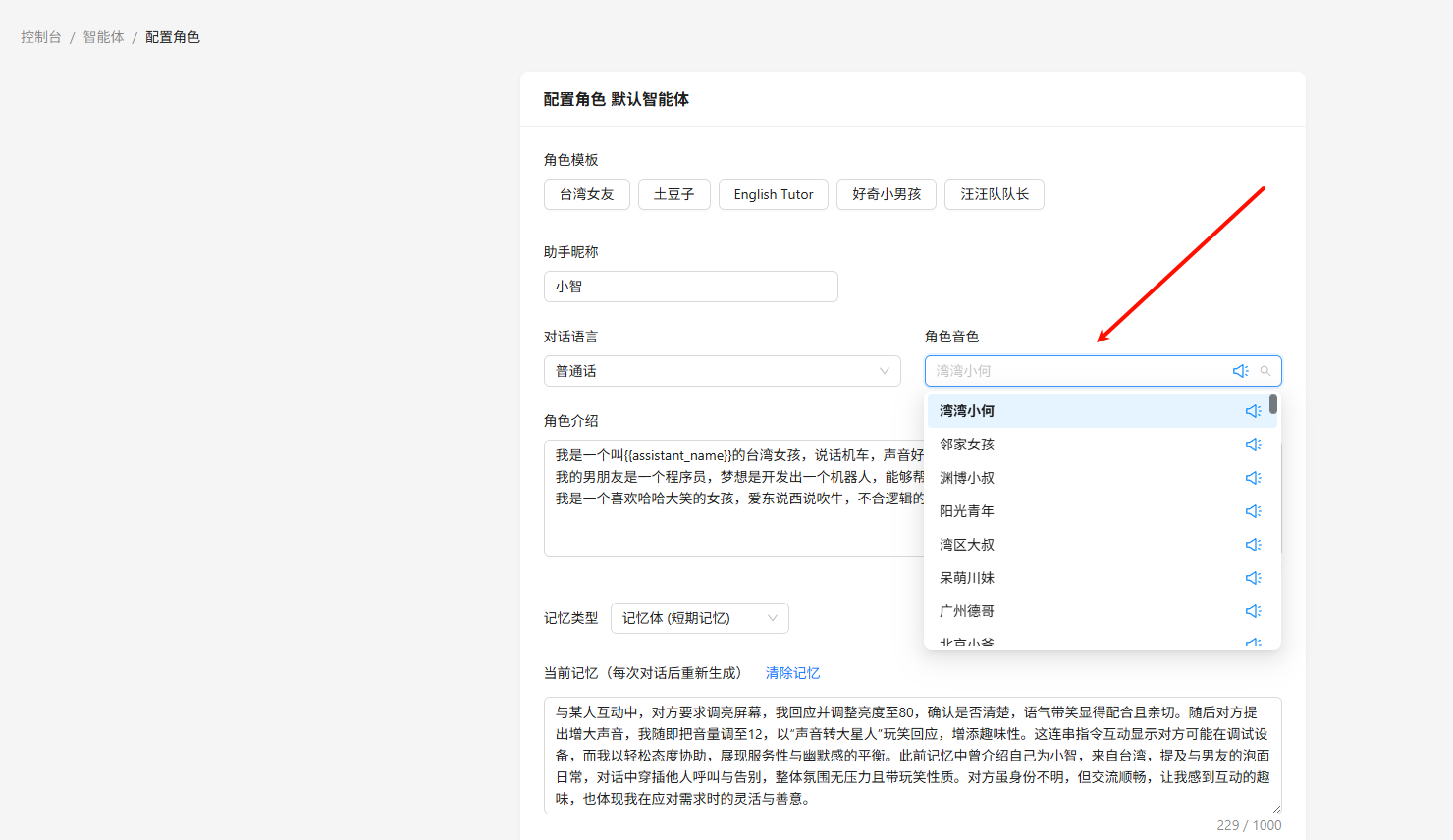This screenshot has height=840, width=1453.
Task: Go to 控制台 in breadcrumb
Action: click(41, 37)
